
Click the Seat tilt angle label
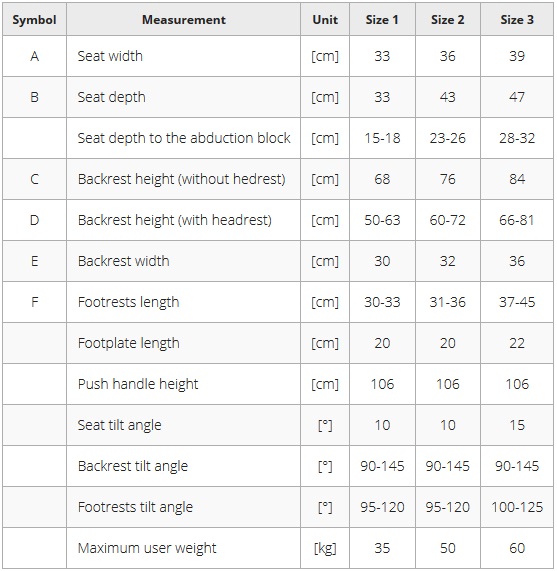(119, 425)
